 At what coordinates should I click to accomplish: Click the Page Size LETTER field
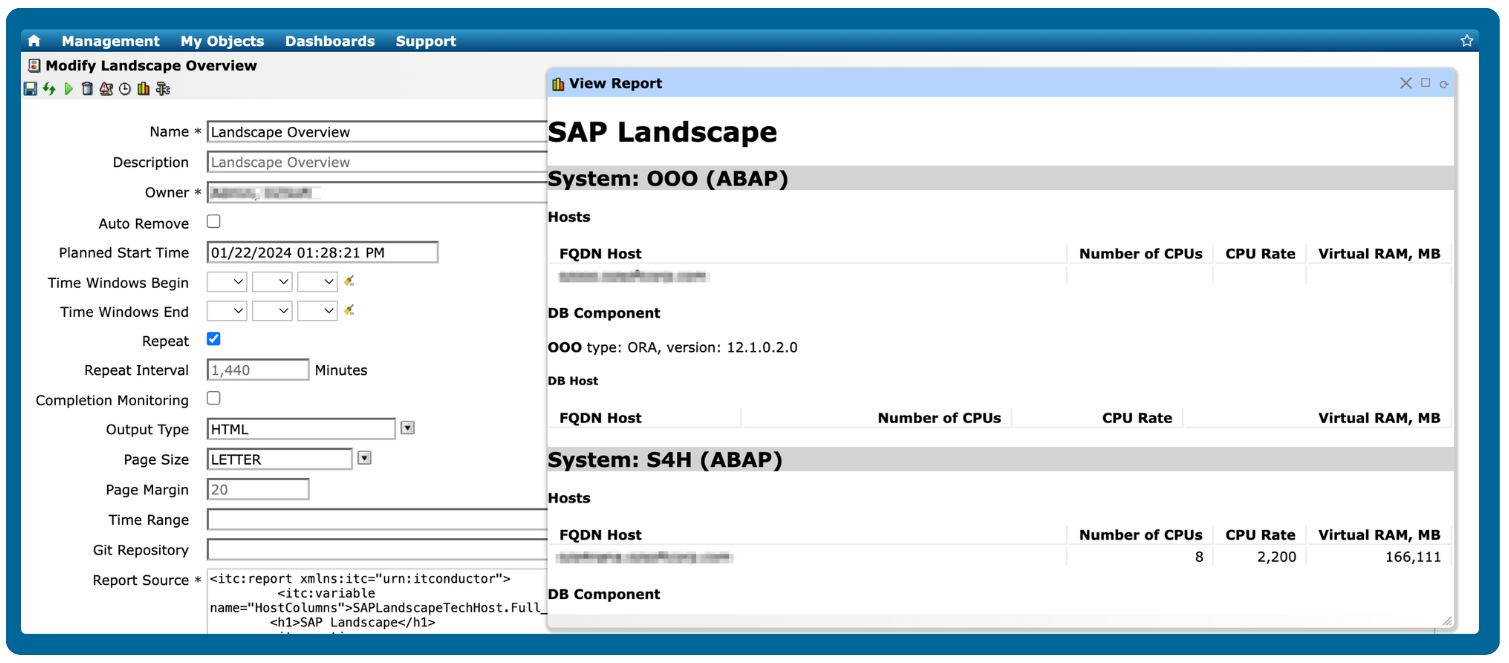[x=280, y=459]
